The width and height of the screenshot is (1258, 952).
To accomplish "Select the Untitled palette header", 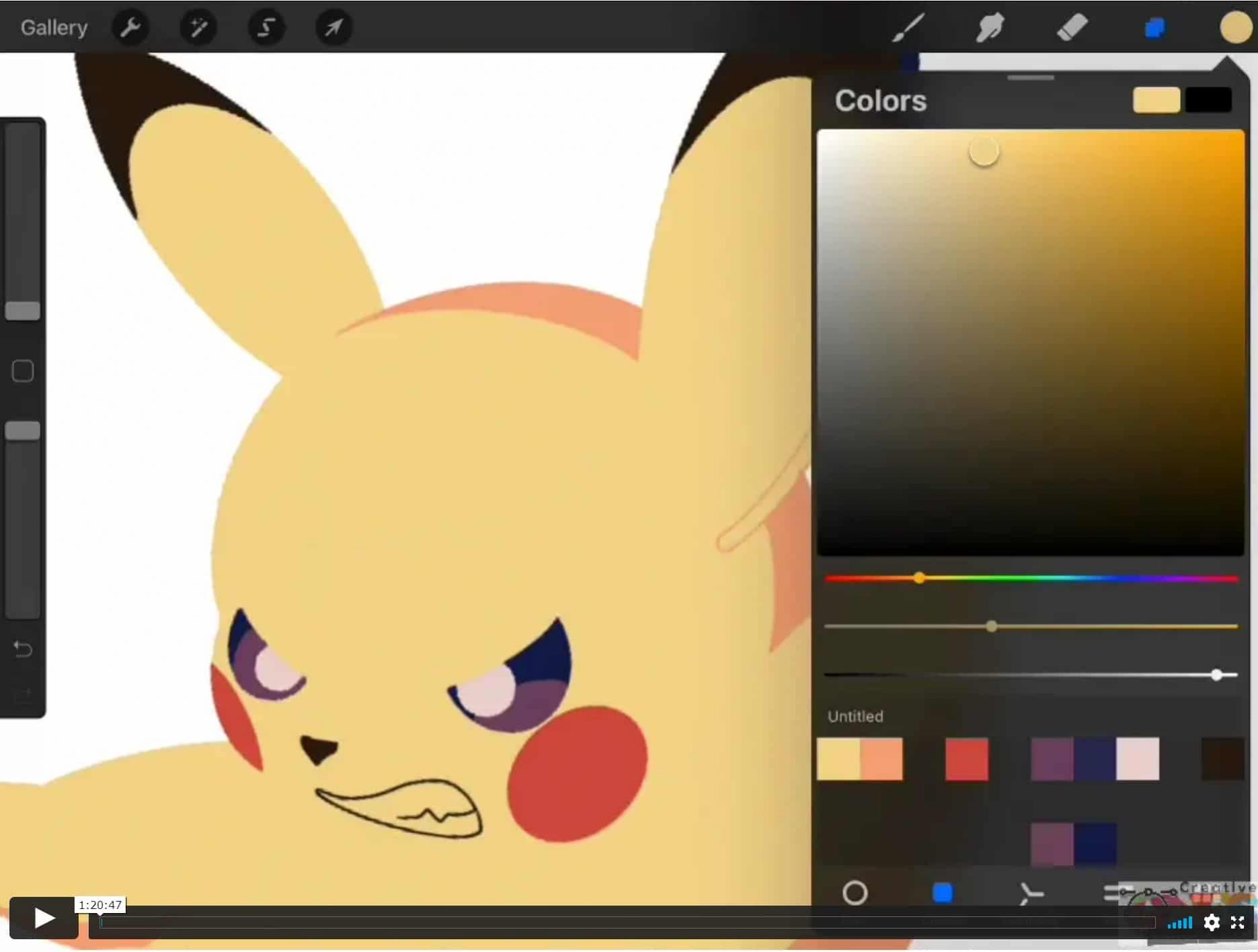I will click(x=855, y=716).
